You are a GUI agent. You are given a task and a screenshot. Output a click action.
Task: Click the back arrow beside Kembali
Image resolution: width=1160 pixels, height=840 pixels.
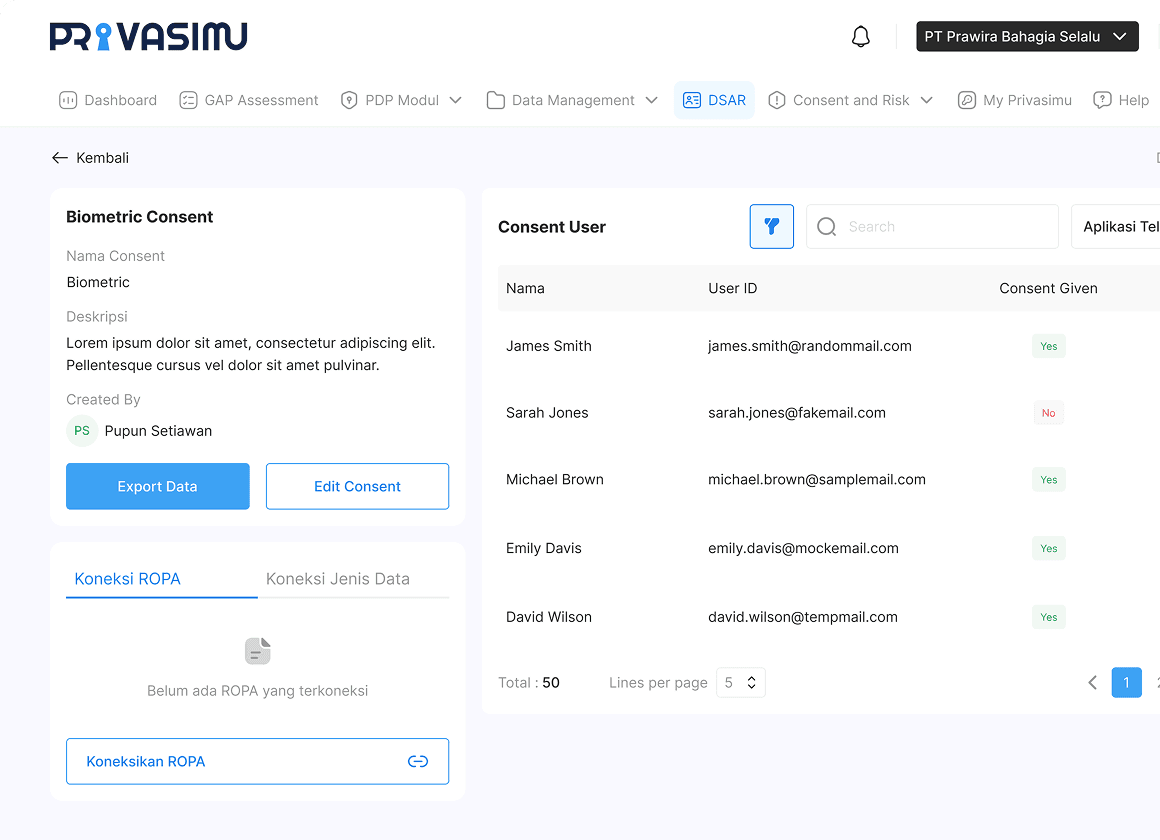60,158
